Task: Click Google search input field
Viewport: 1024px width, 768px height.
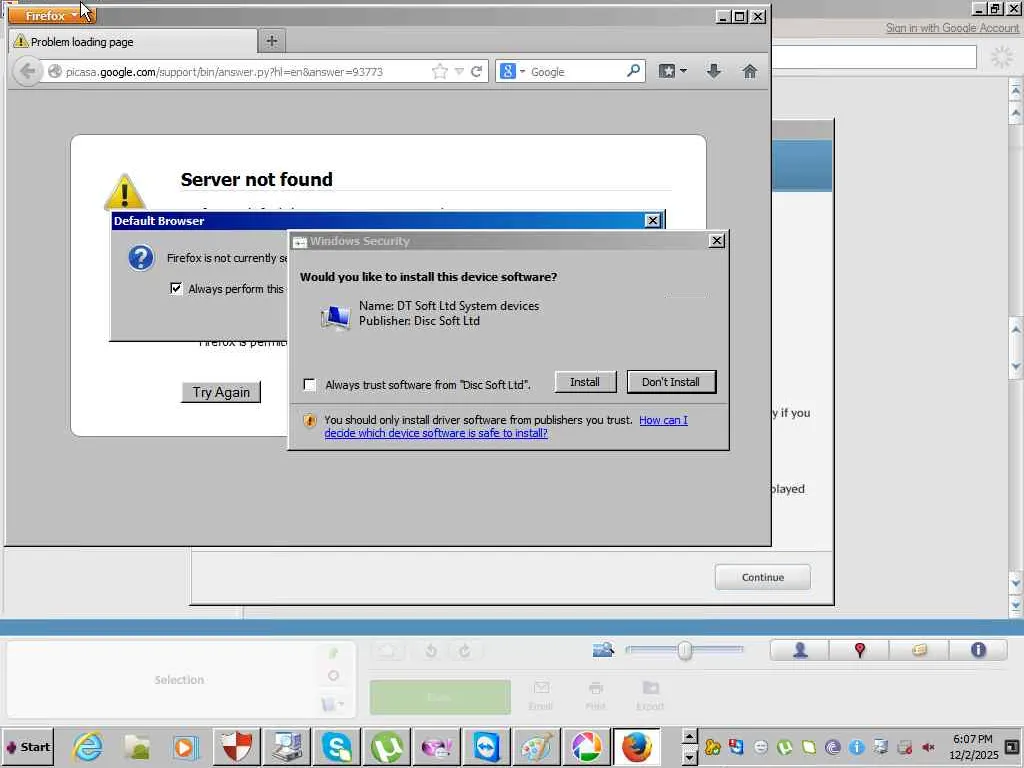Action: click(x=575, y=71)
